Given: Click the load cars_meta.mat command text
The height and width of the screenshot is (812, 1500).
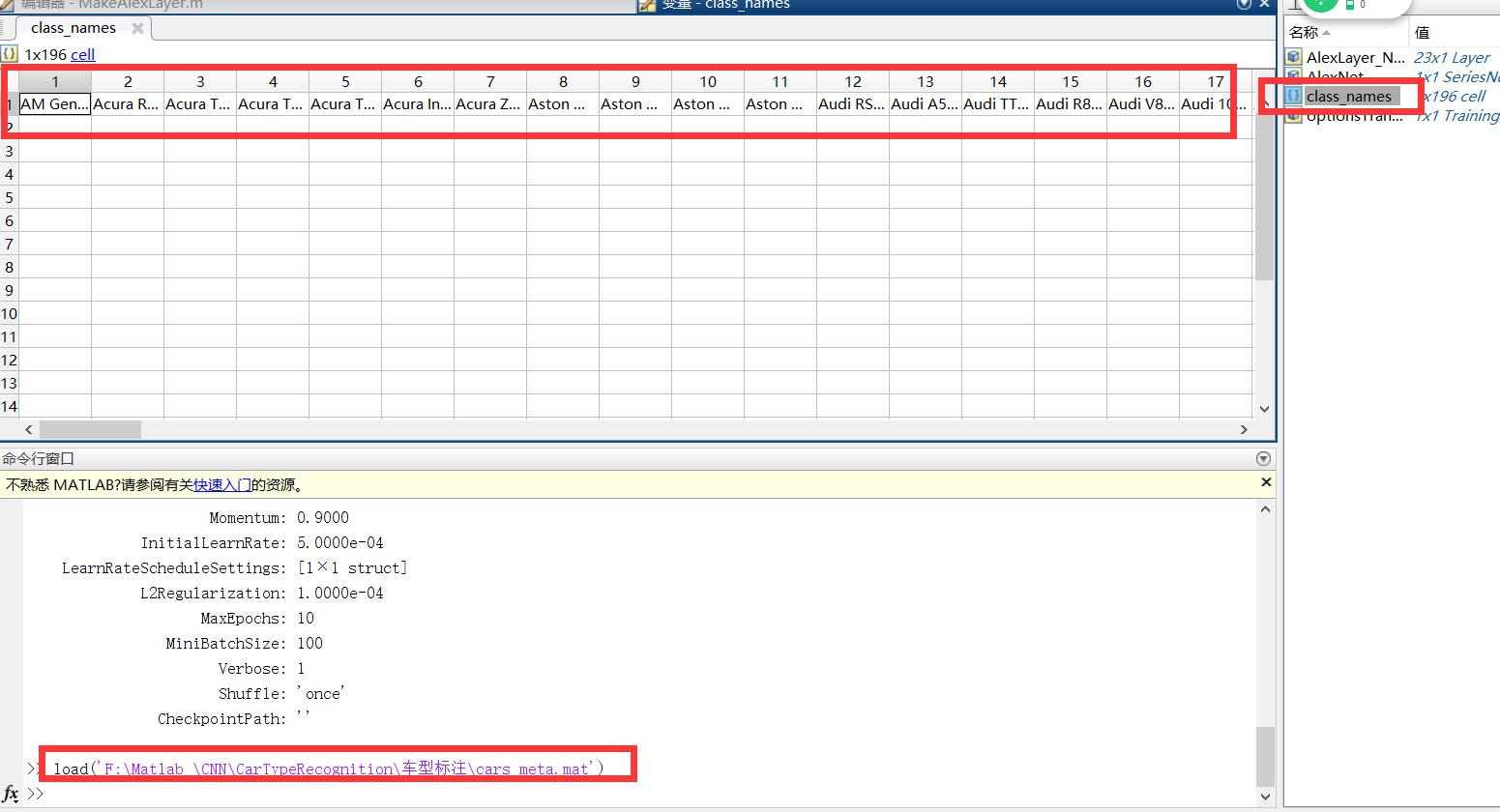Looking at the screenshot, I should [329, 769].
